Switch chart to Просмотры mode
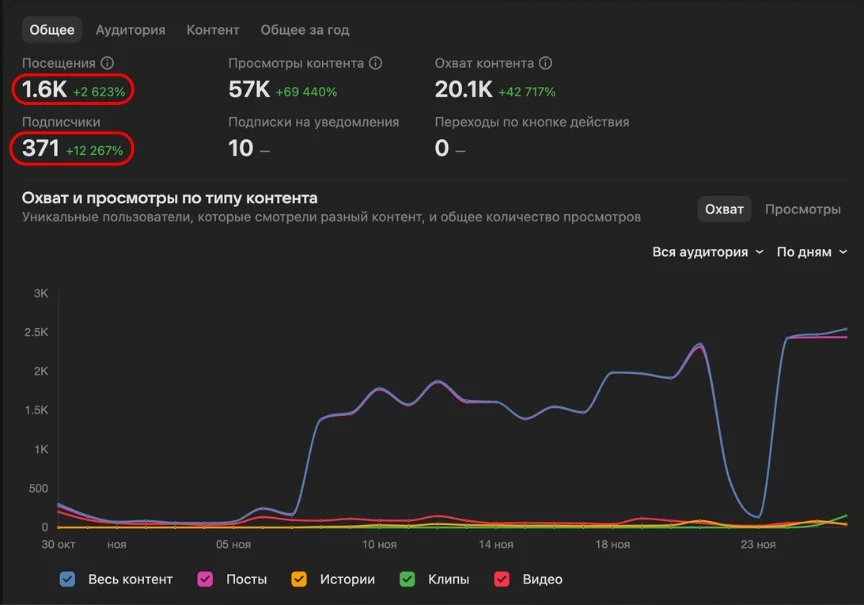864x605 pixels. 803,209
